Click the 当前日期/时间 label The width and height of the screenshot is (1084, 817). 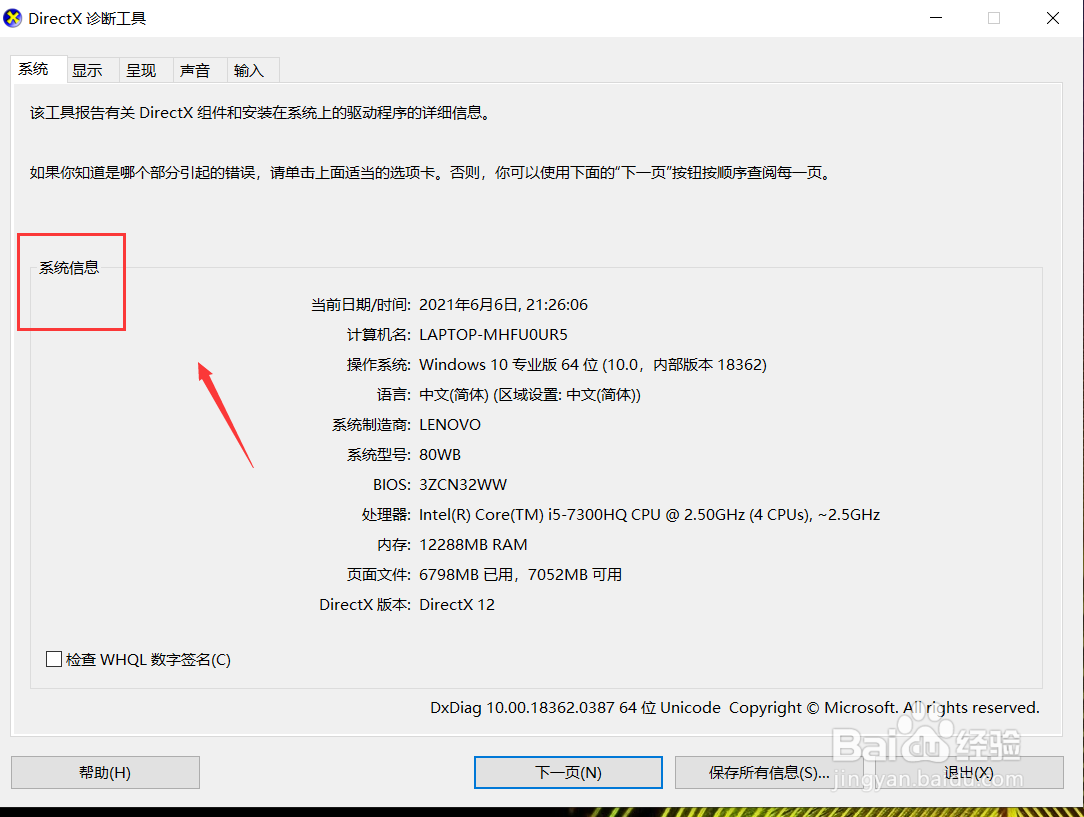coord(361,305)
